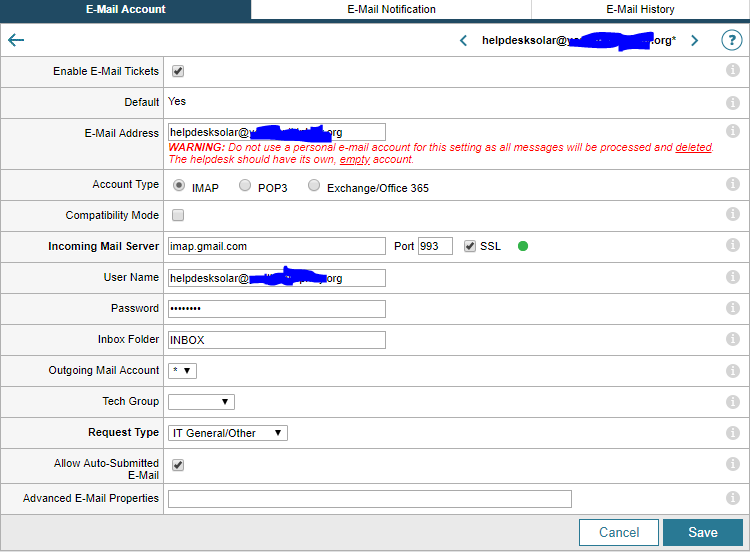This screenshot has width=750, height=552.
Task: Click info icon for Inbox Folder
Action: coord(733,339)
